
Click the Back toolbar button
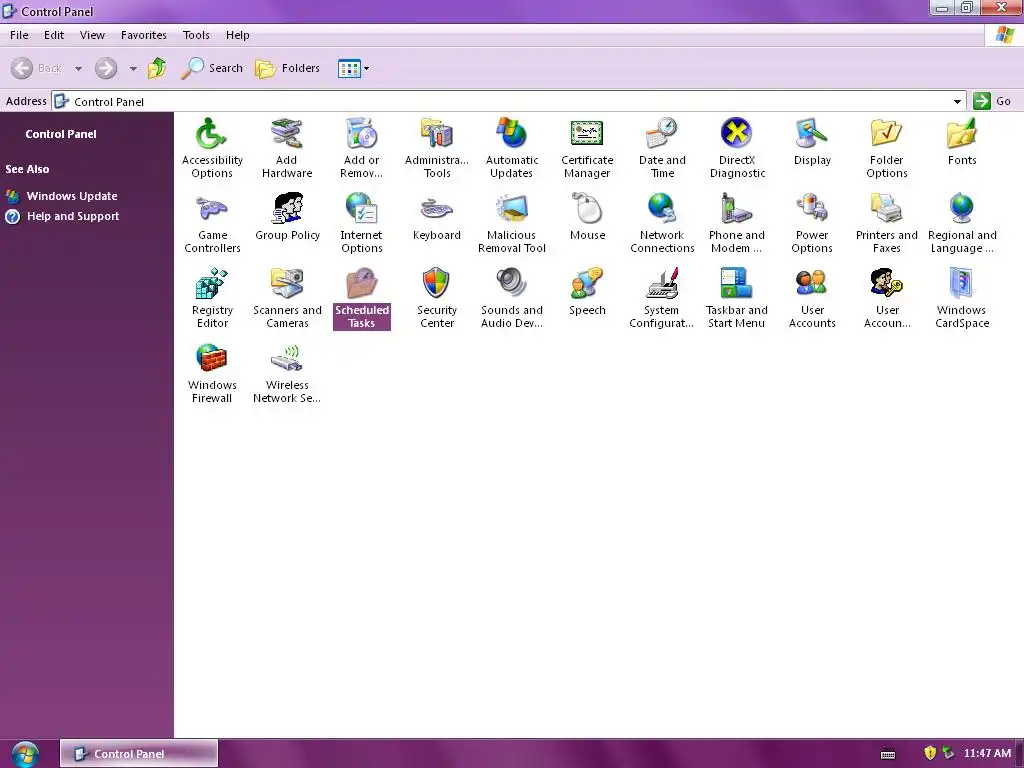pyautogui.click(x=37, y=69)
